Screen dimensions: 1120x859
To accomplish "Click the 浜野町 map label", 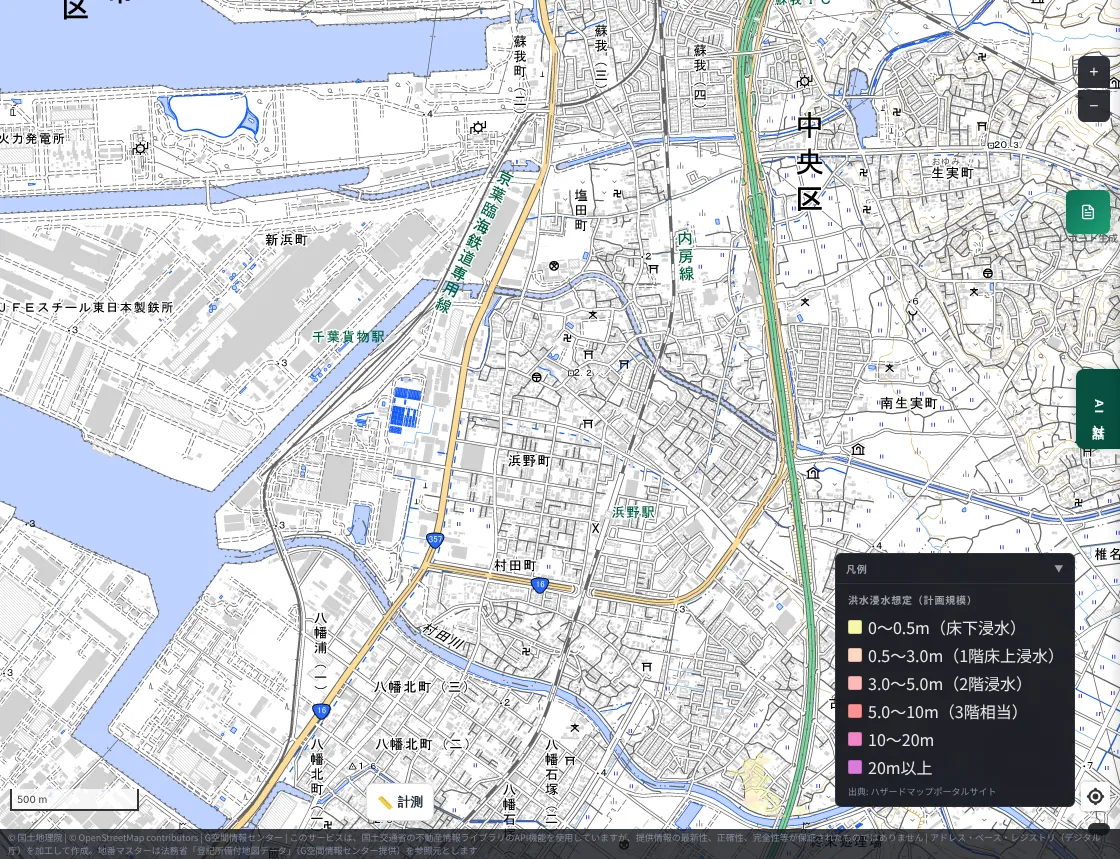I will pyautogui.click(x=529, y=461).
